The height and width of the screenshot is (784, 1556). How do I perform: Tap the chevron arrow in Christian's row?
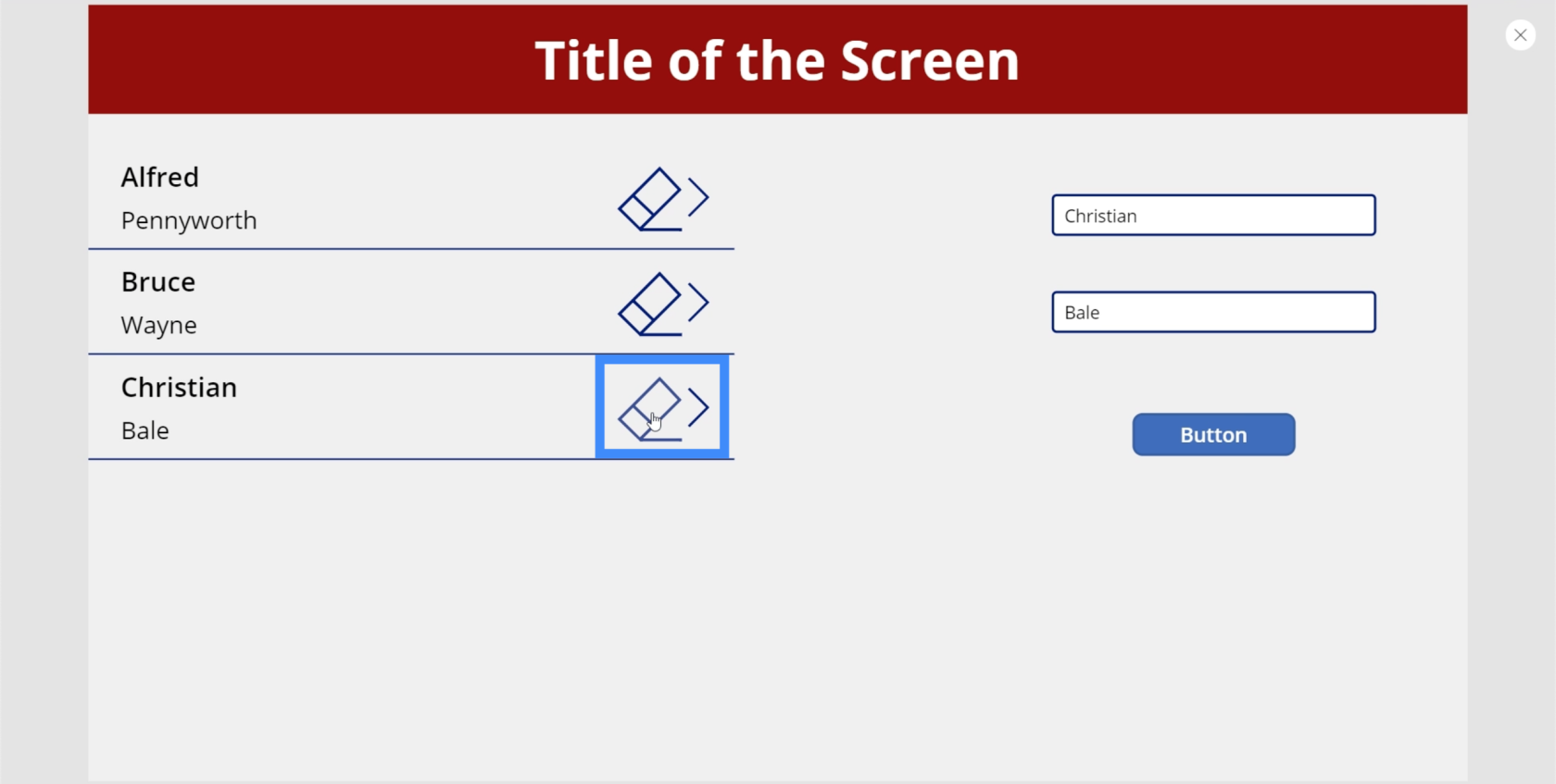pos(698,407)
